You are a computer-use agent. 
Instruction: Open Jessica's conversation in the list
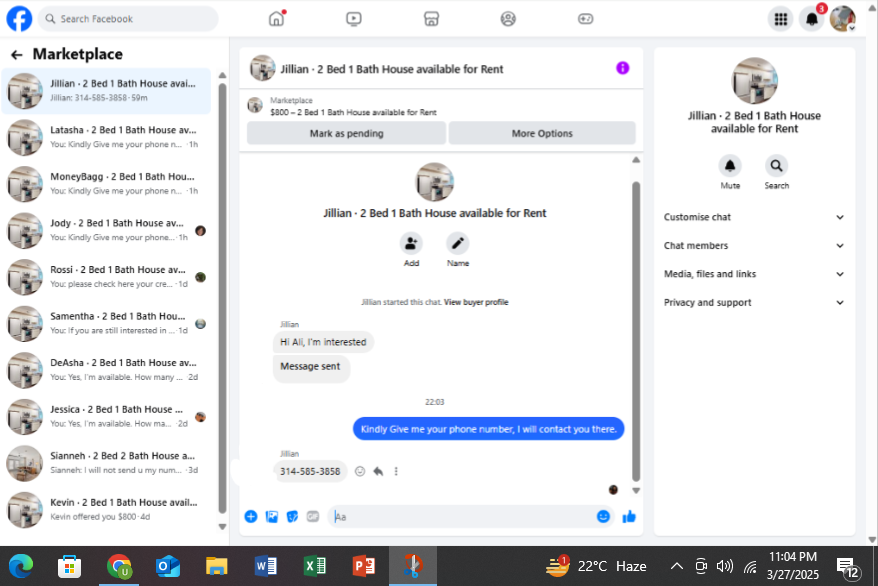[108, 416]
